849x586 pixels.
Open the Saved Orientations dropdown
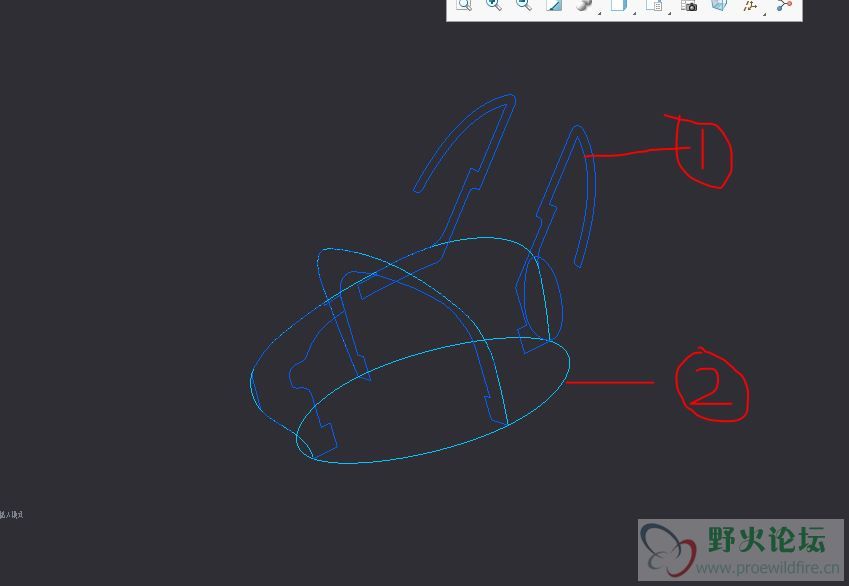pos(619,5)
